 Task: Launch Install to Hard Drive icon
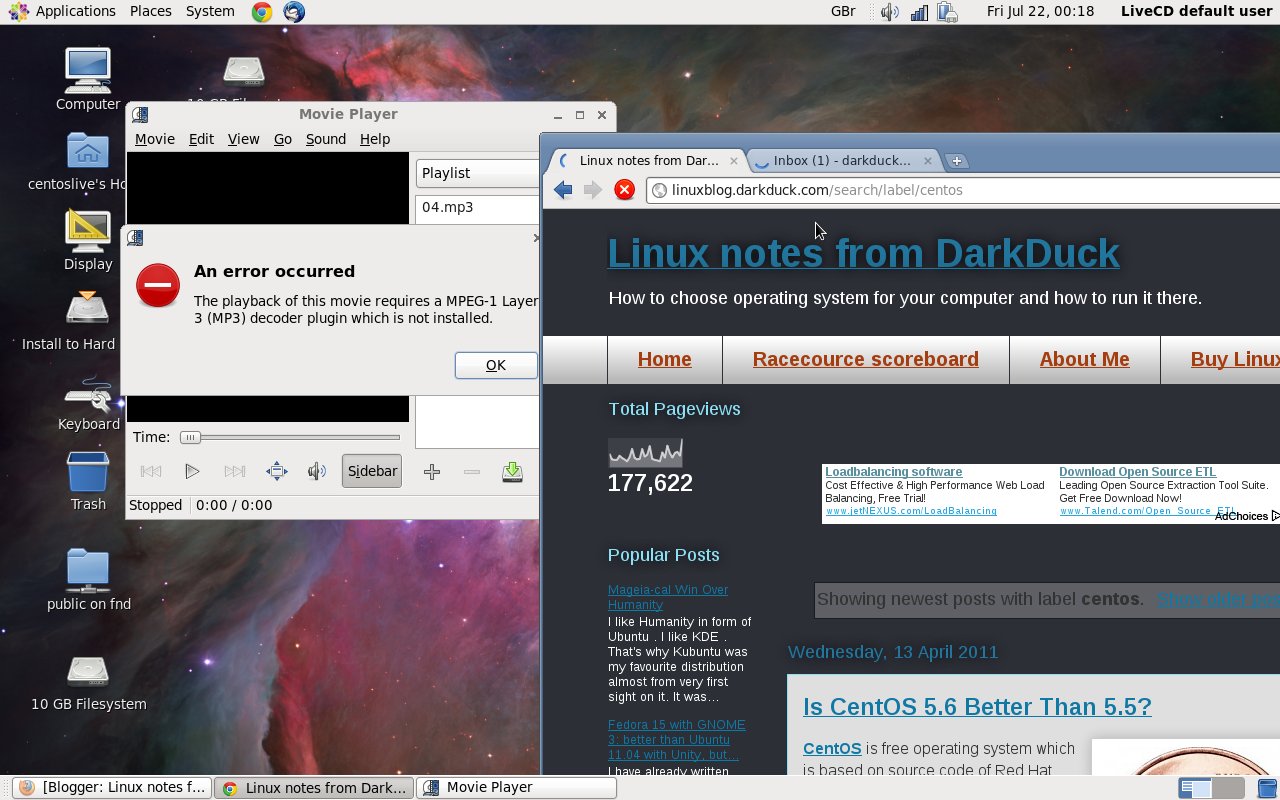[x=88, y=320]
